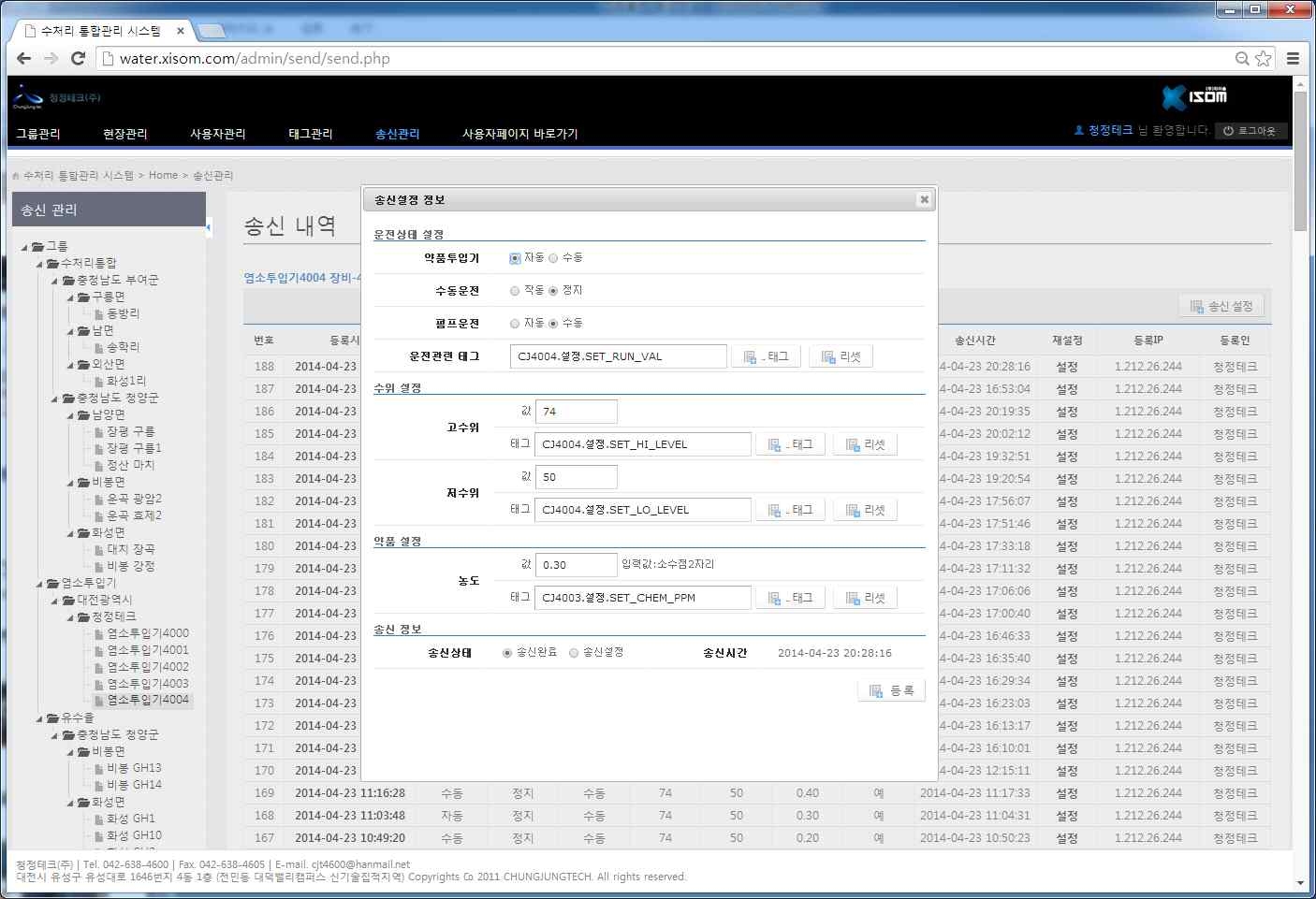Collapse the 그룹 root tree node

(25, 247)
